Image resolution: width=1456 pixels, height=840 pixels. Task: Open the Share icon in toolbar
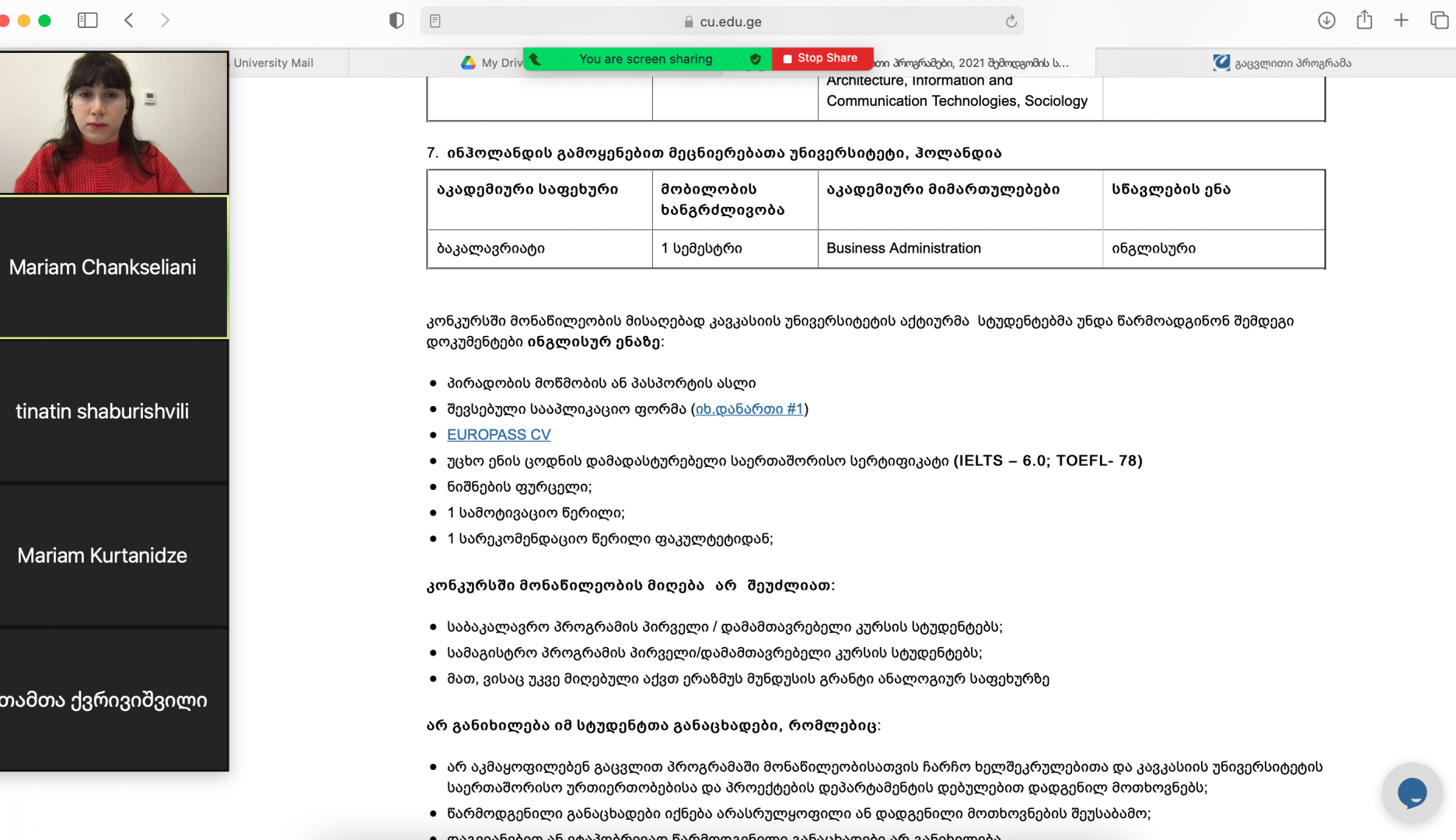pyautogui.click(x=1364, y=20)
